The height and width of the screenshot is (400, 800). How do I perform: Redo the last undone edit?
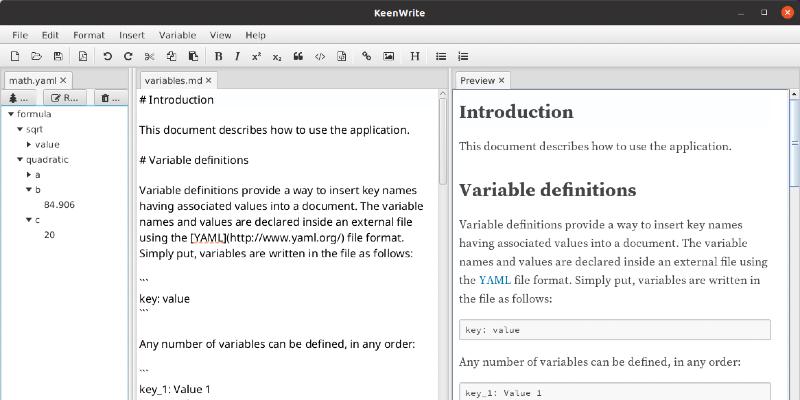[x=128, y=56]
